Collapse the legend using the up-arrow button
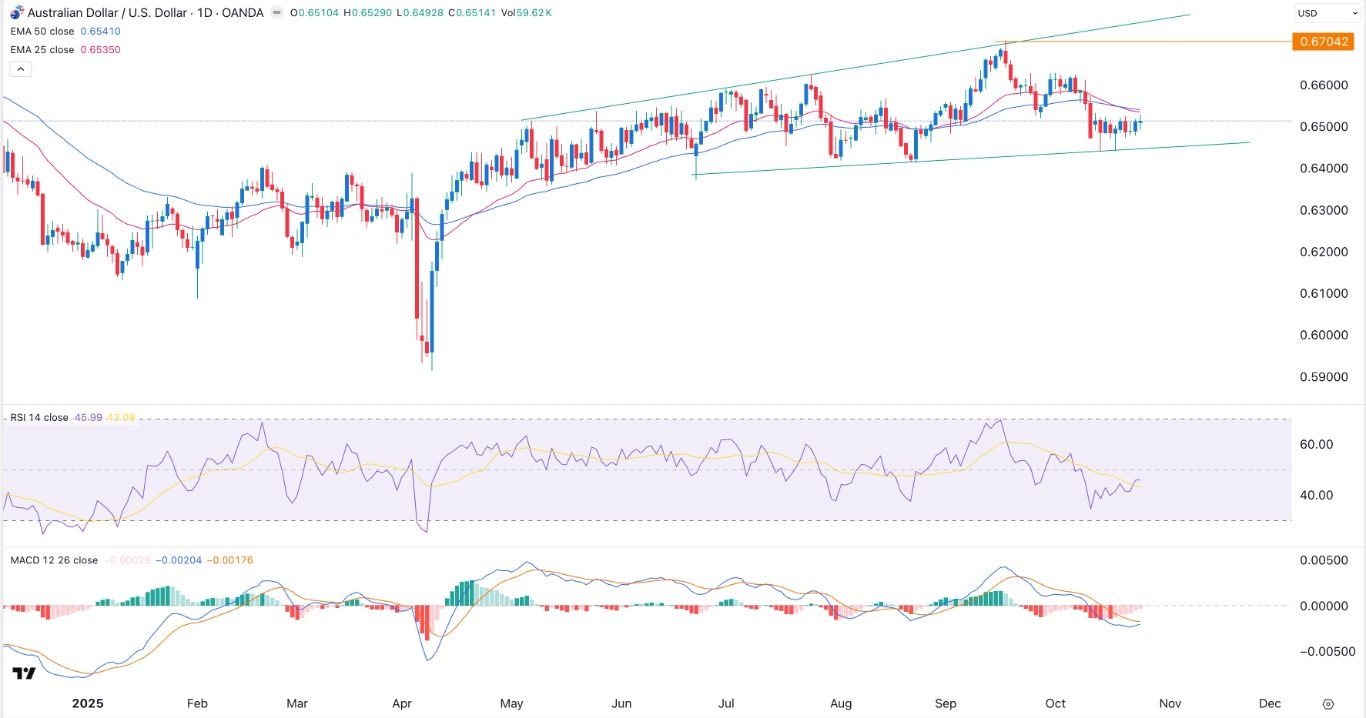Screen dimensions: 1366x718 tap(20, 68)
